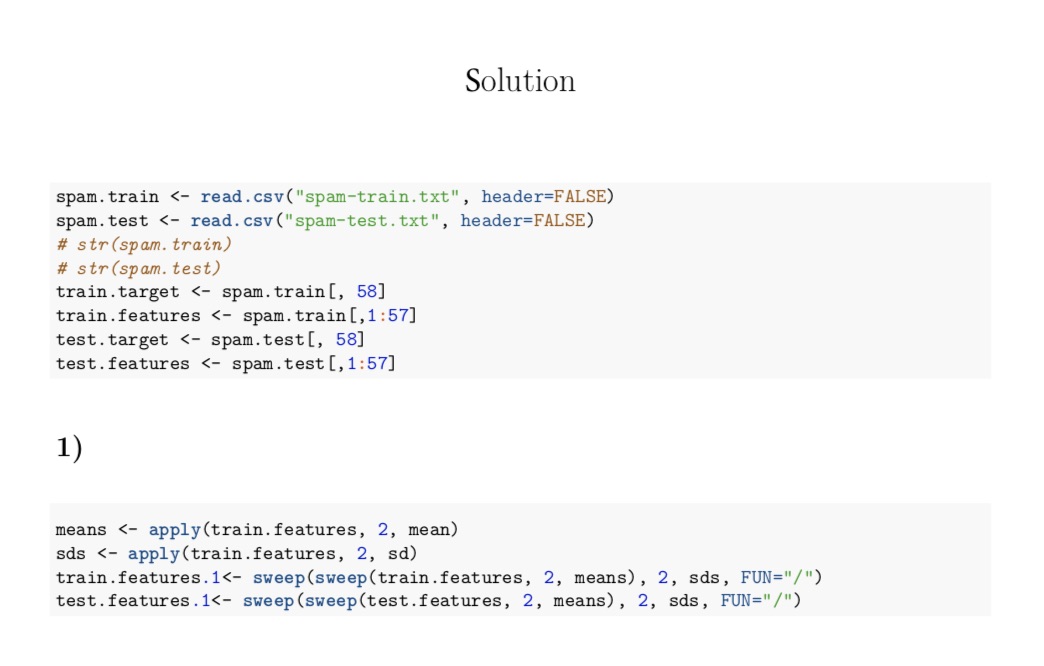Click the "spam-test.txt" filename string
Image resolution: width=1044 pixels, height=666 pixels.
point(361,220)
